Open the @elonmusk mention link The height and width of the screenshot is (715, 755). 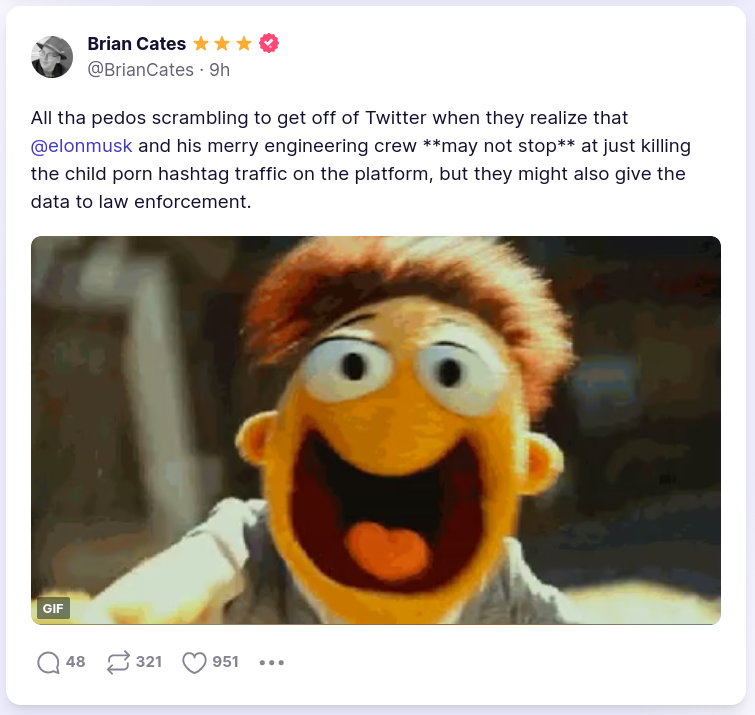point(81,146)
